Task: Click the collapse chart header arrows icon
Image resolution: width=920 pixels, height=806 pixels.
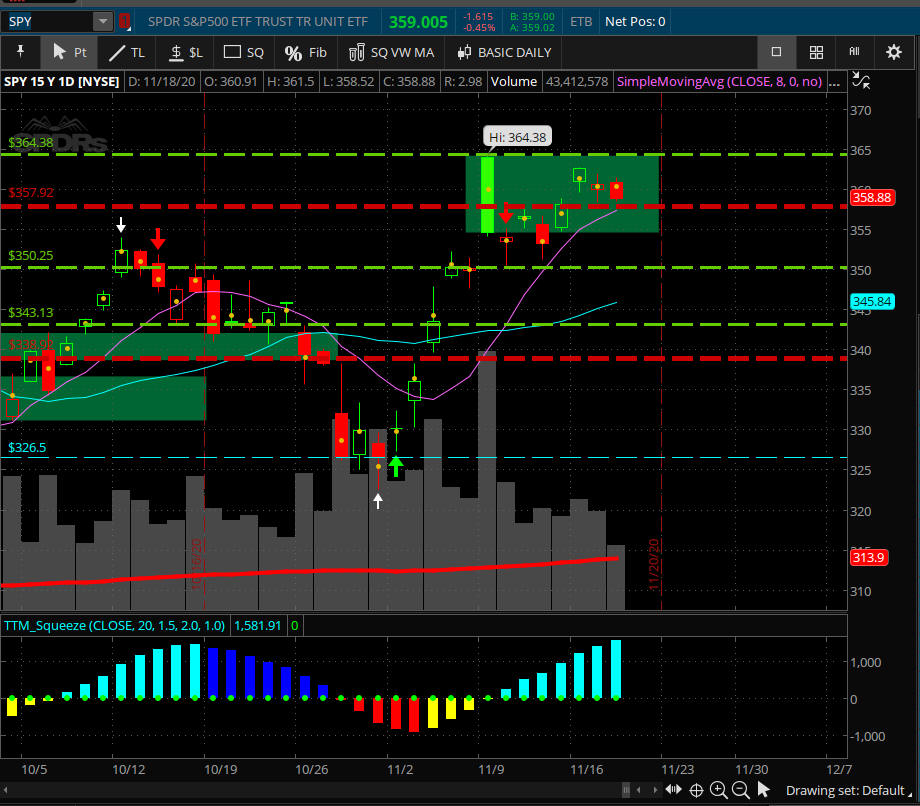Action: pos(861,81)
